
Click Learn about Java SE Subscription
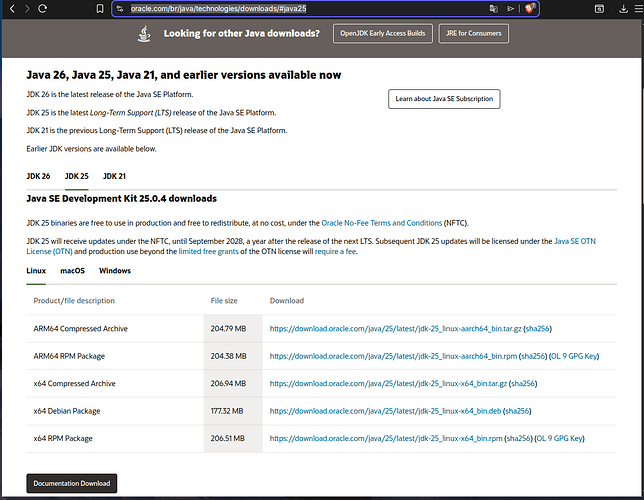coord(444,99)
